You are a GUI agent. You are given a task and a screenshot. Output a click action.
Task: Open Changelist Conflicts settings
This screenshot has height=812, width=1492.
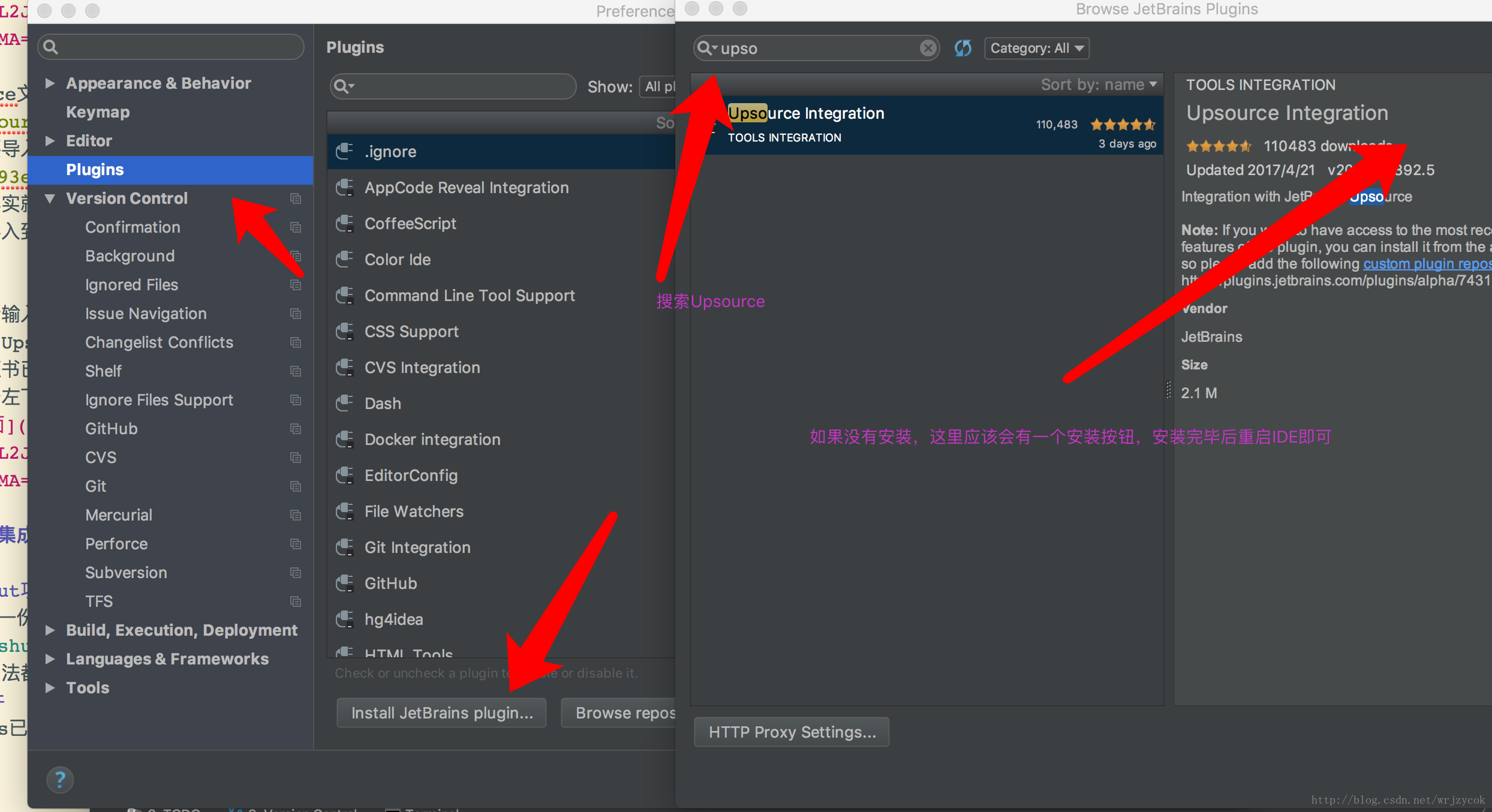(x=159, y=342)
